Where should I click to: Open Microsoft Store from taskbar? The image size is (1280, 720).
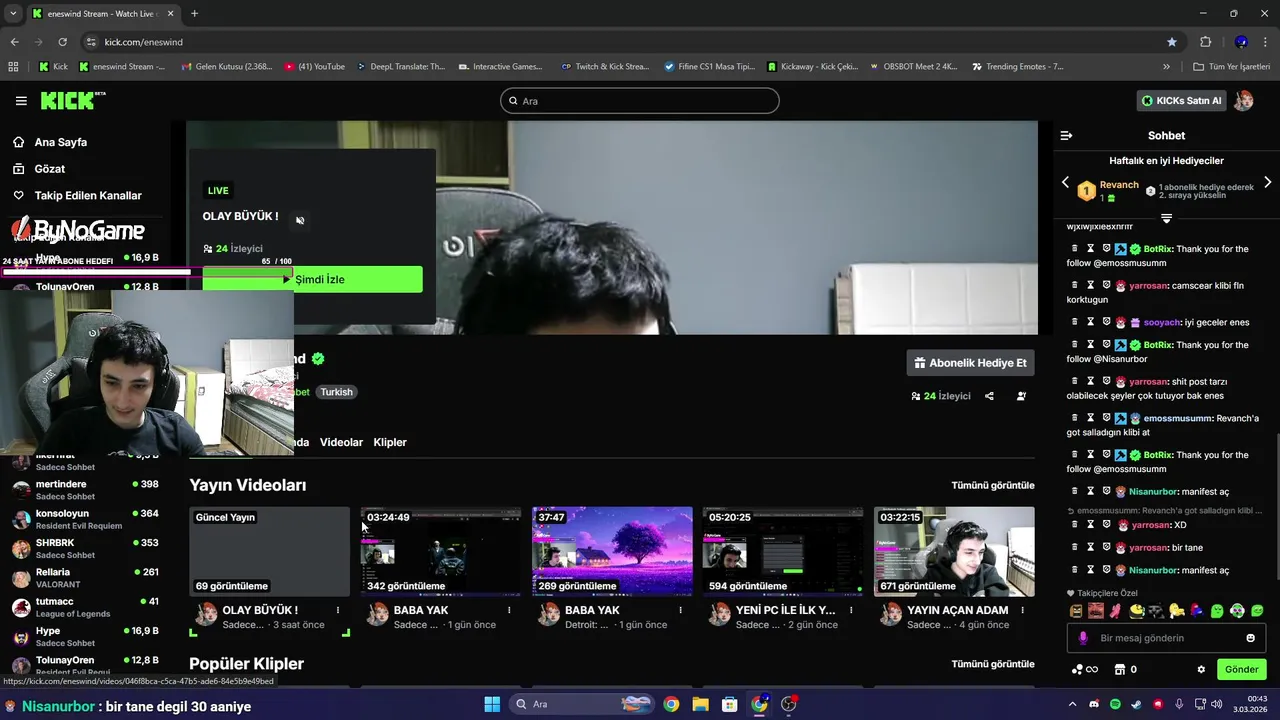point(730,704)
